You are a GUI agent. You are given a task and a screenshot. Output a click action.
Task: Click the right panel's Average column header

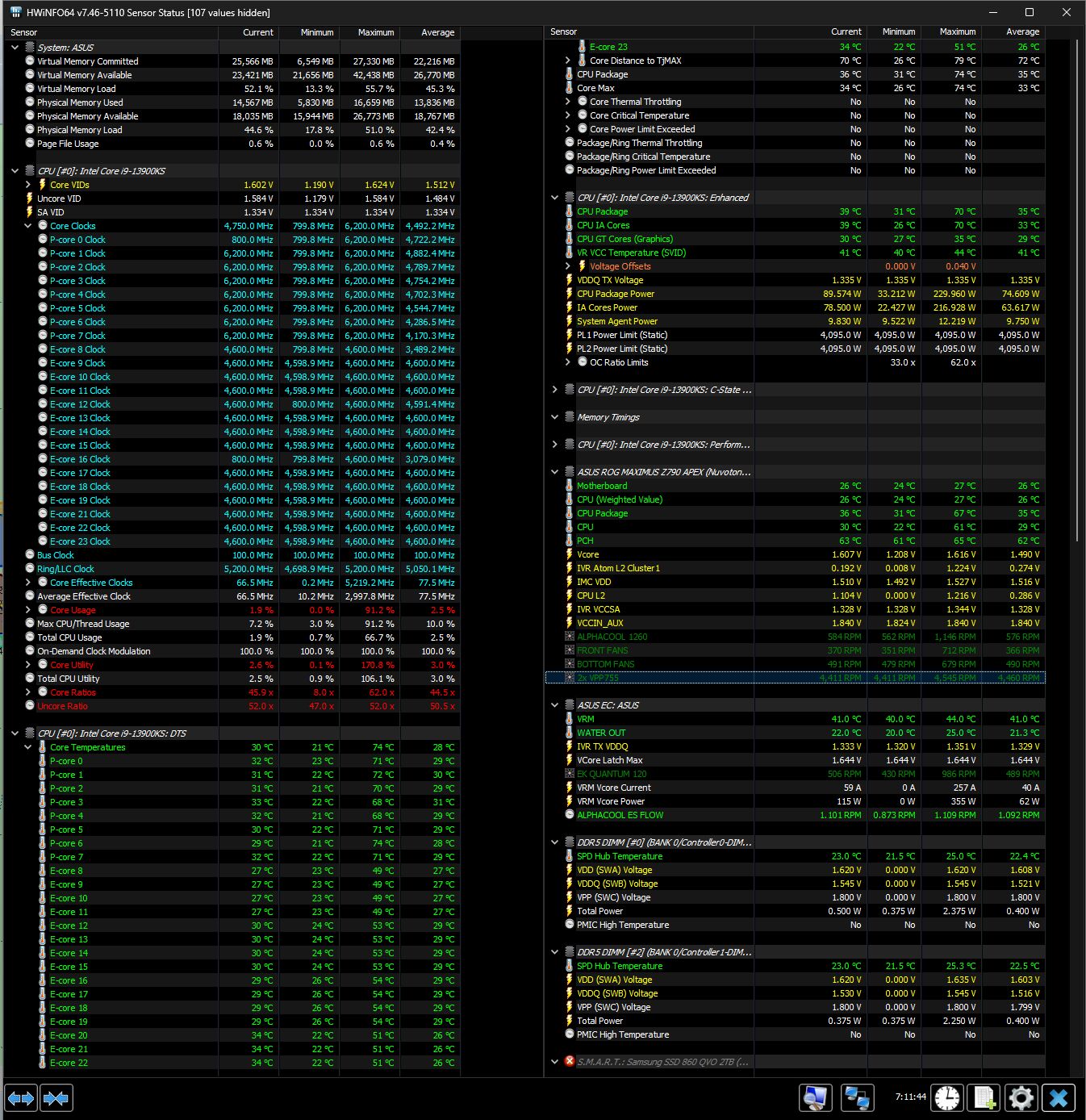pyautogui.click(x=1013, y=32)
